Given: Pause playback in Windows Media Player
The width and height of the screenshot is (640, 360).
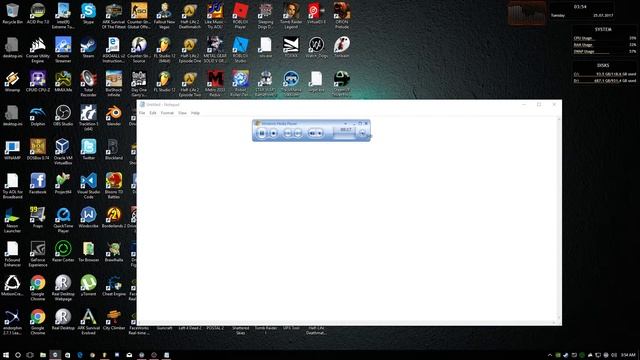Looking at the screenshot, I should click(x=262, y=133).
